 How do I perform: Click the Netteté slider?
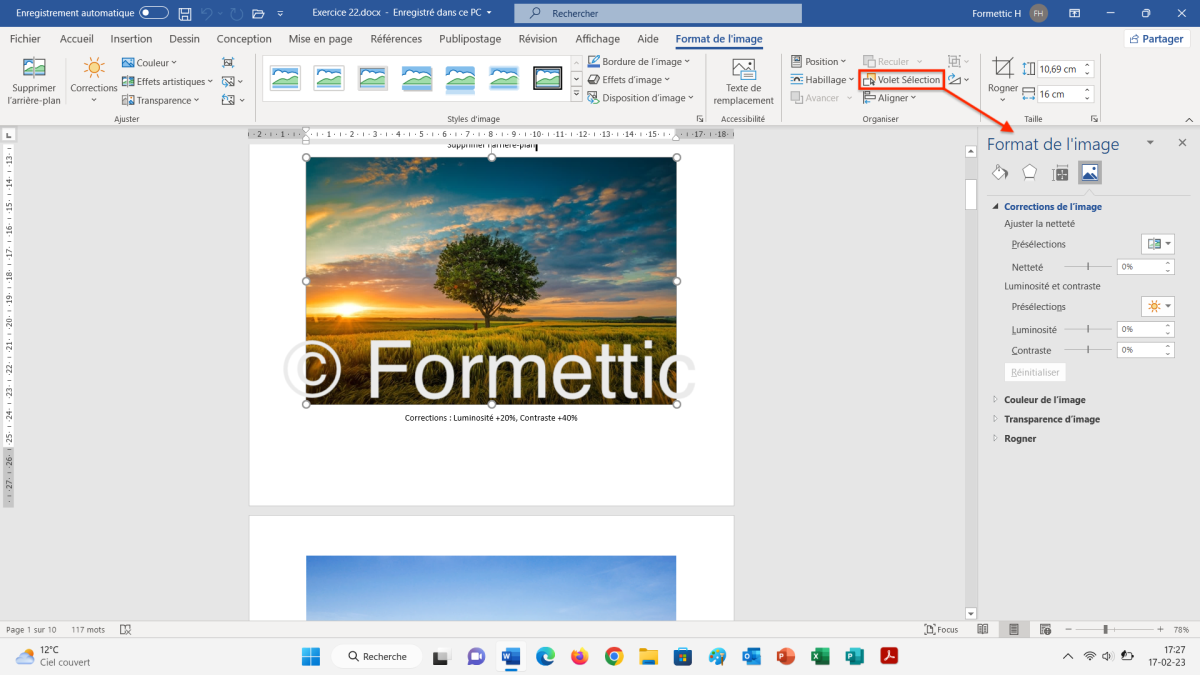click(x=1088, y=267)
